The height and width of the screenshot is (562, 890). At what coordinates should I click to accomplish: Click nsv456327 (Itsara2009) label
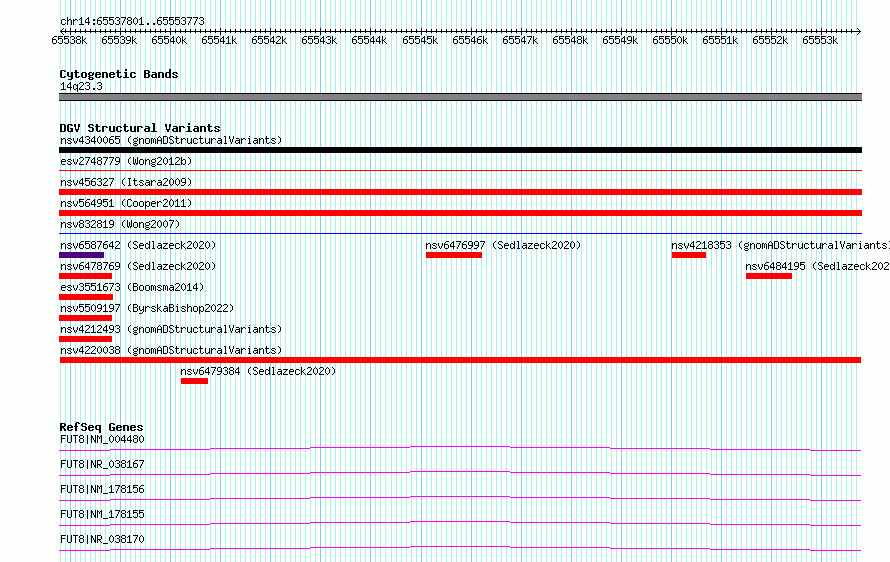click(126, 182)
